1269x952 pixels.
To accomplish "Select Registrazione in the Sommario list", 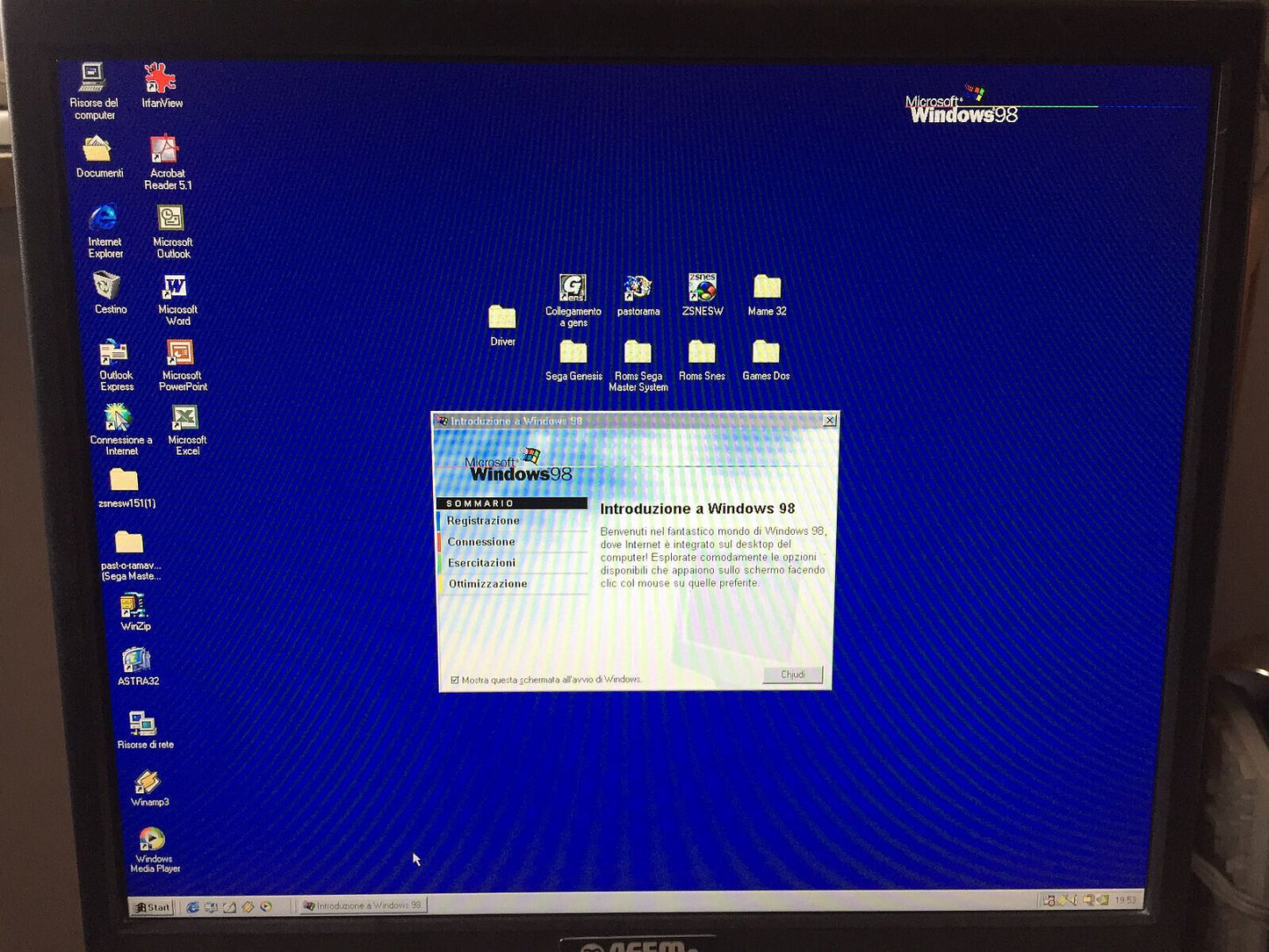I will pyautogui.click(x=482, y=520).
